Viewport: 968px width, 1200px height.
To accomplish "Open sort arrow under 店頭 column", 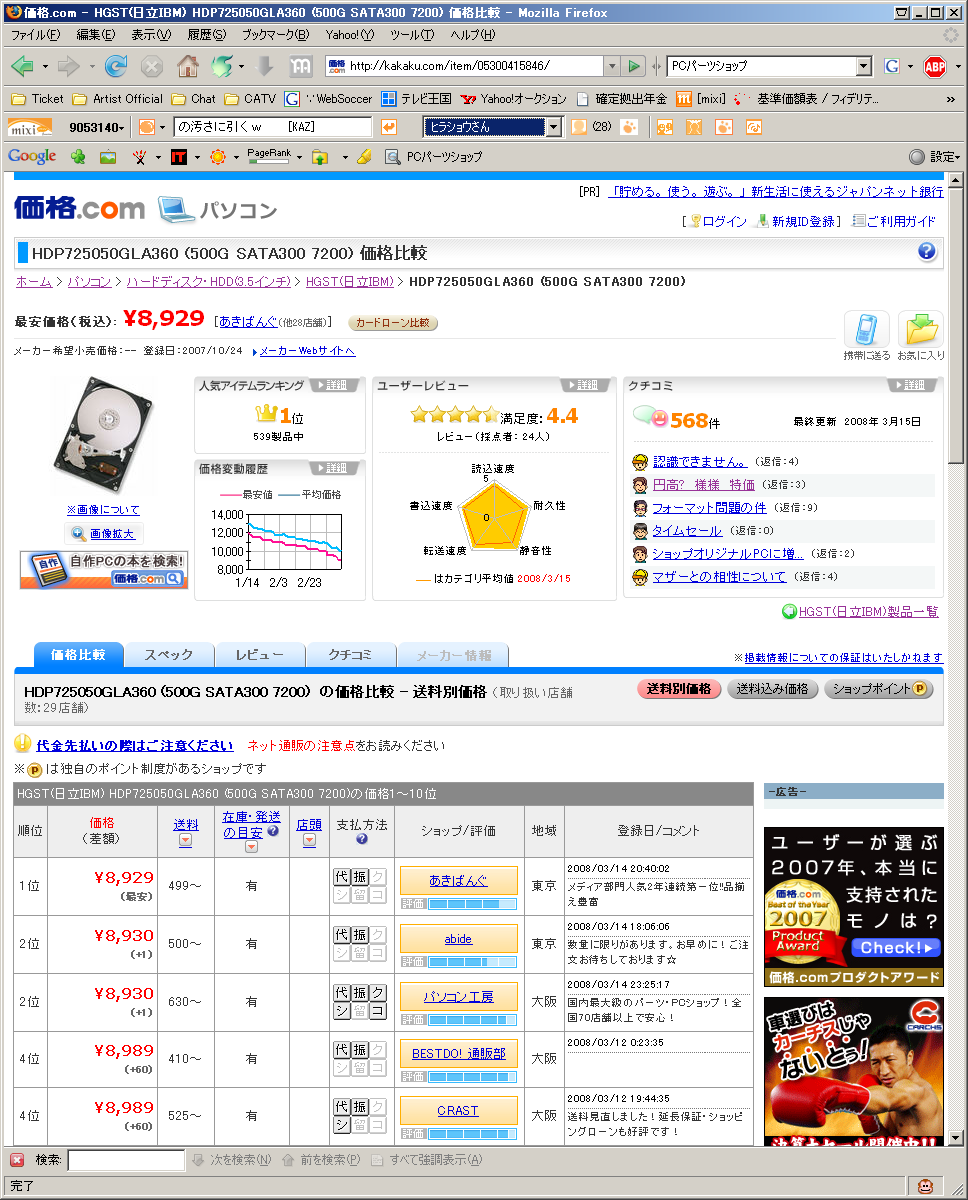I will click(x=309, y=841).
